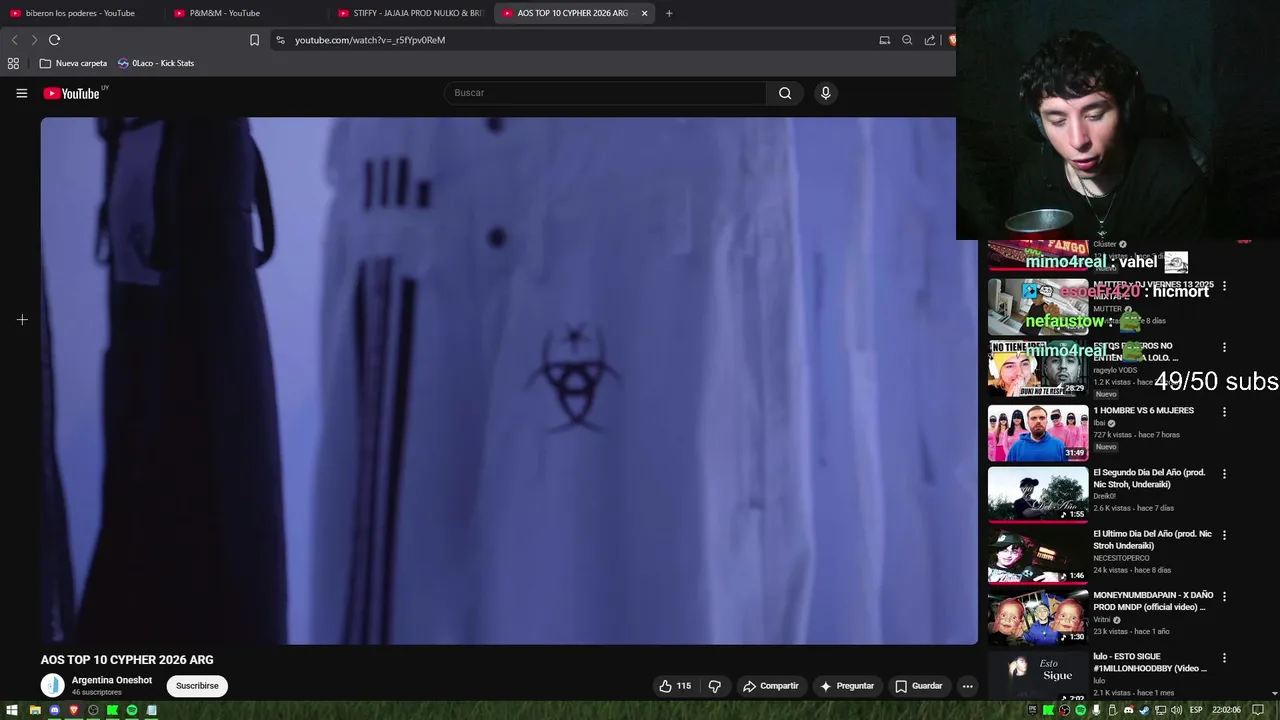
Task: Bookmark this page from address bar
Action: click(254, 40)
